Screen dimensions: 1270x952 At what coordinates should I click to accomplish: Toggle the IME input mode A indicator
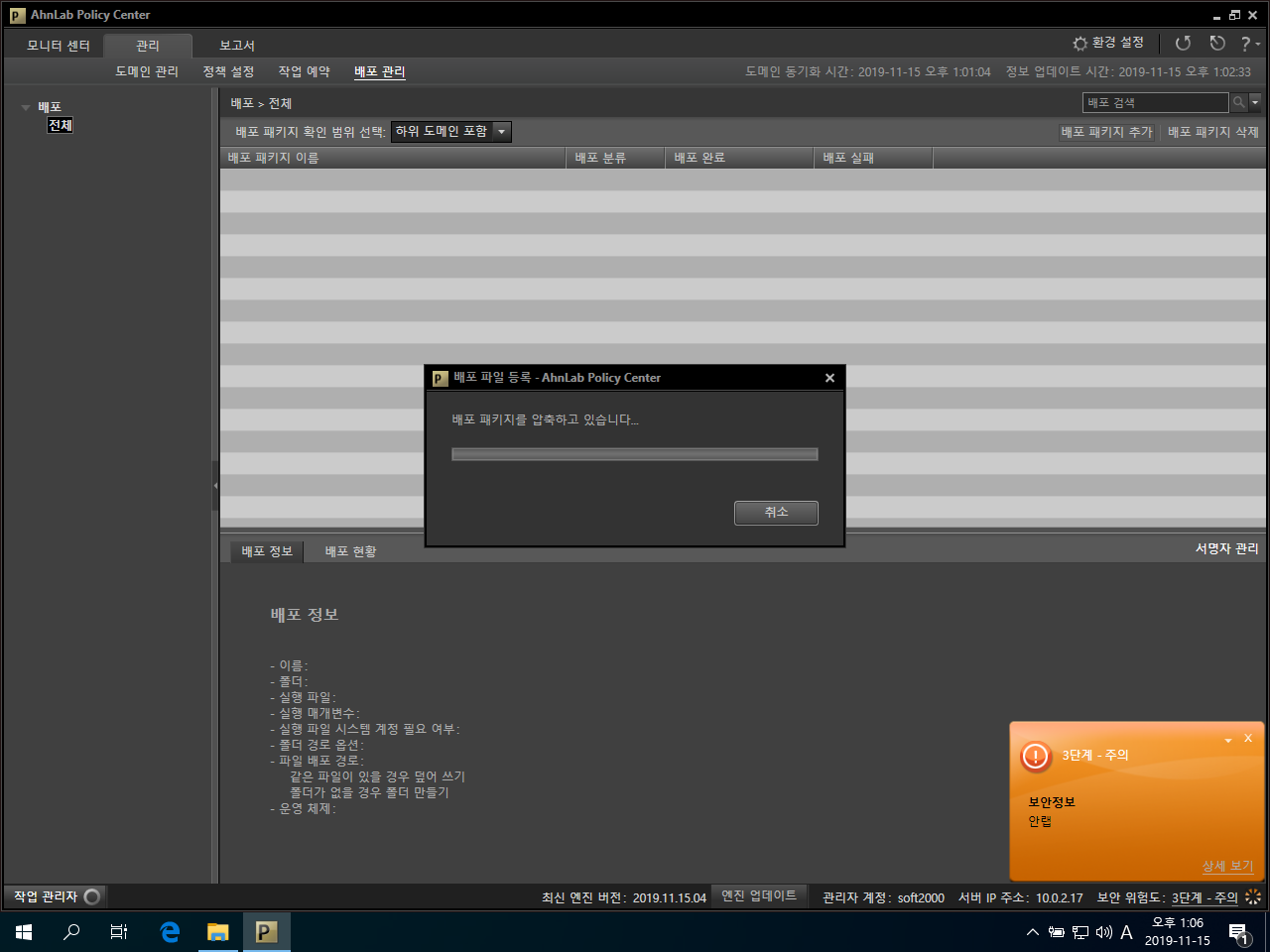(1126, 932)
